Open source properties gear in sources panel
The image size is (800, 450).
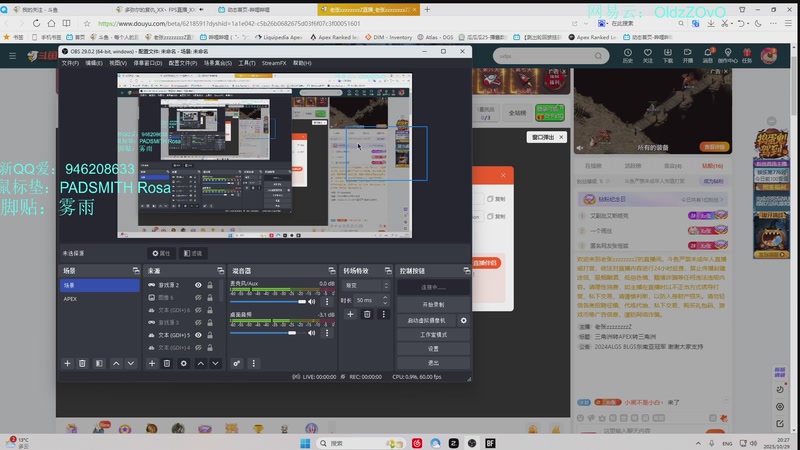(184, 363)
